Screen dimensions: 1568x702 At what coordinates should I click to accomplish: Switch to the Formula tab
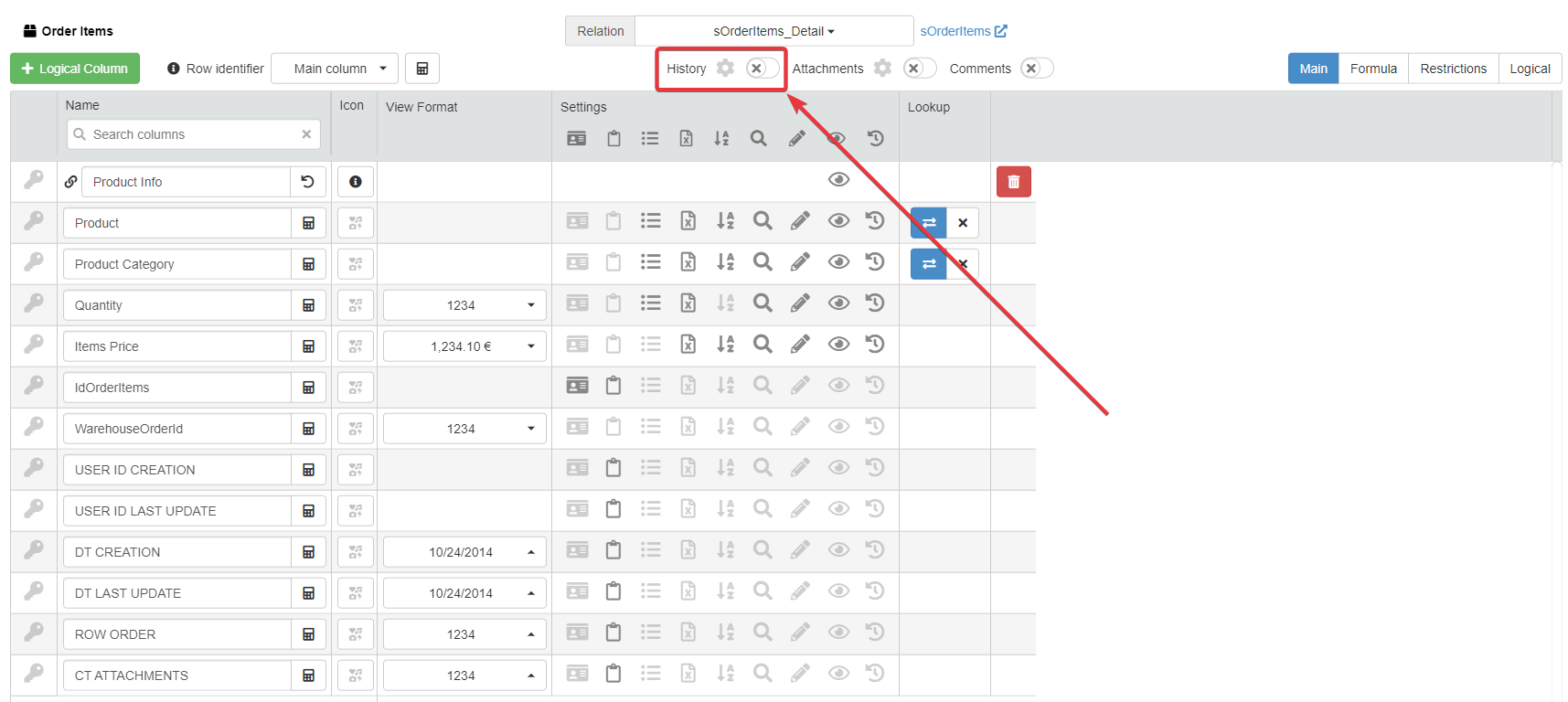[x=1373, y=69]
